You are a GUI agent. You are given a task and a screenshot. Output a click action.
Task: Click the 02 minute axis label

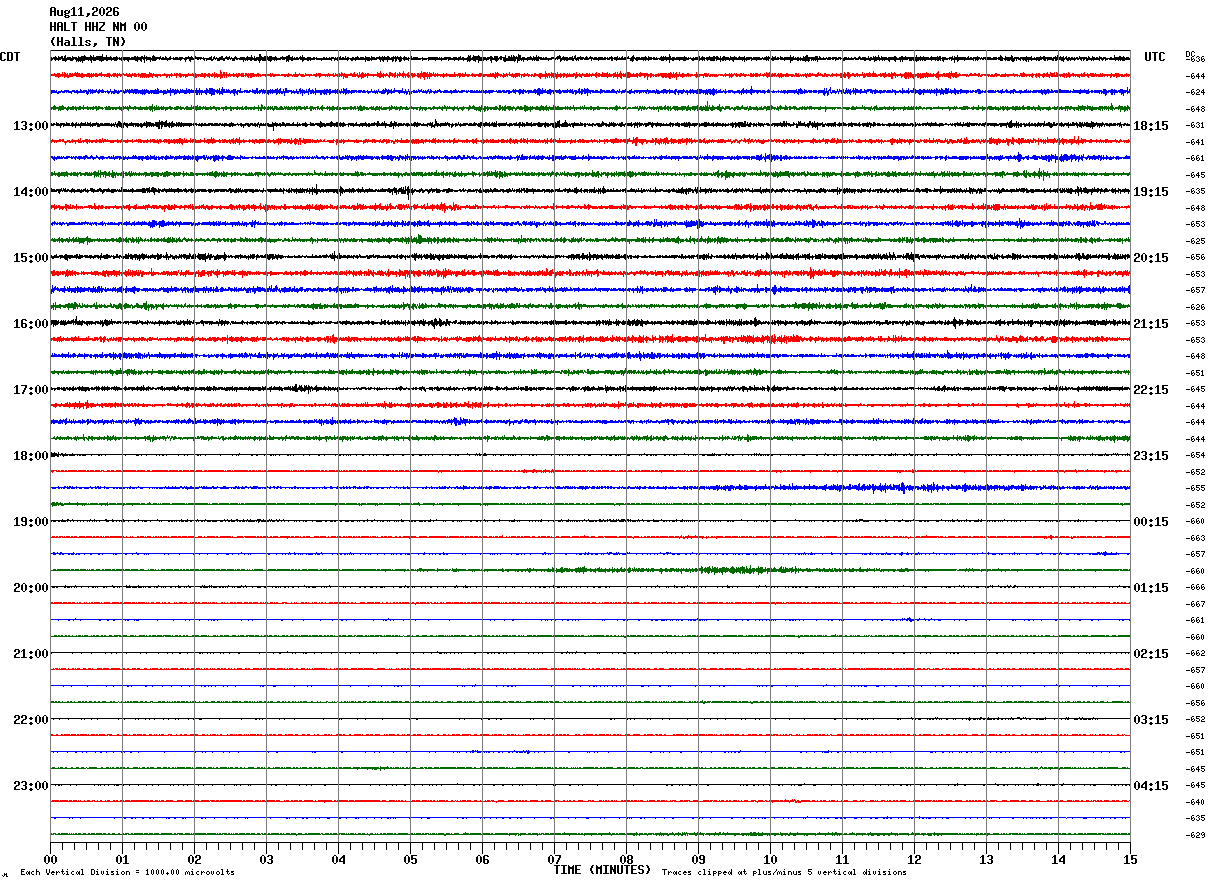click(194, 859)
